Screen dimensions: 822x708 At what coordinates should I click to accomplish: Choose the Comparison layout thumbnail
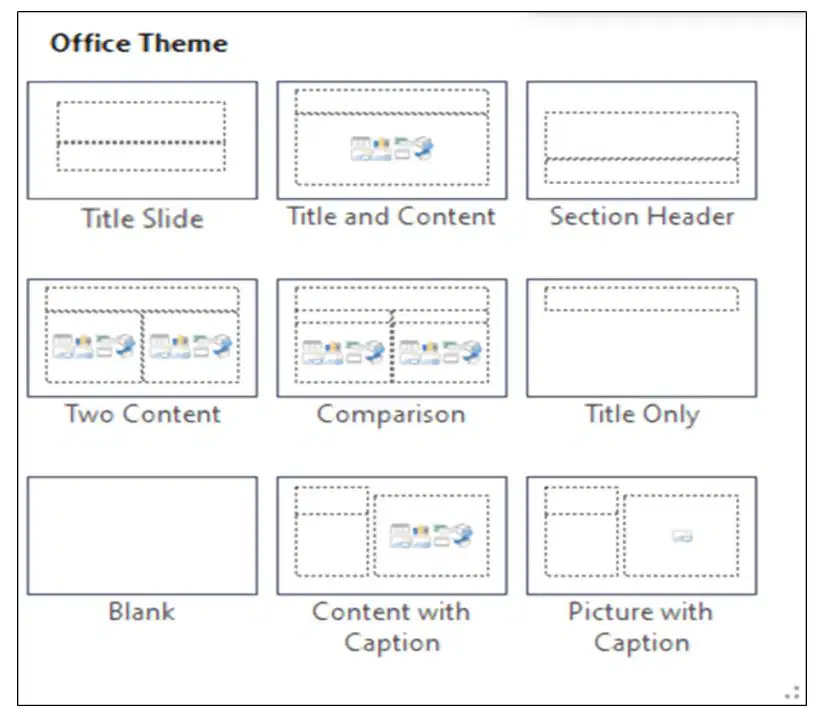coord(392,337)
